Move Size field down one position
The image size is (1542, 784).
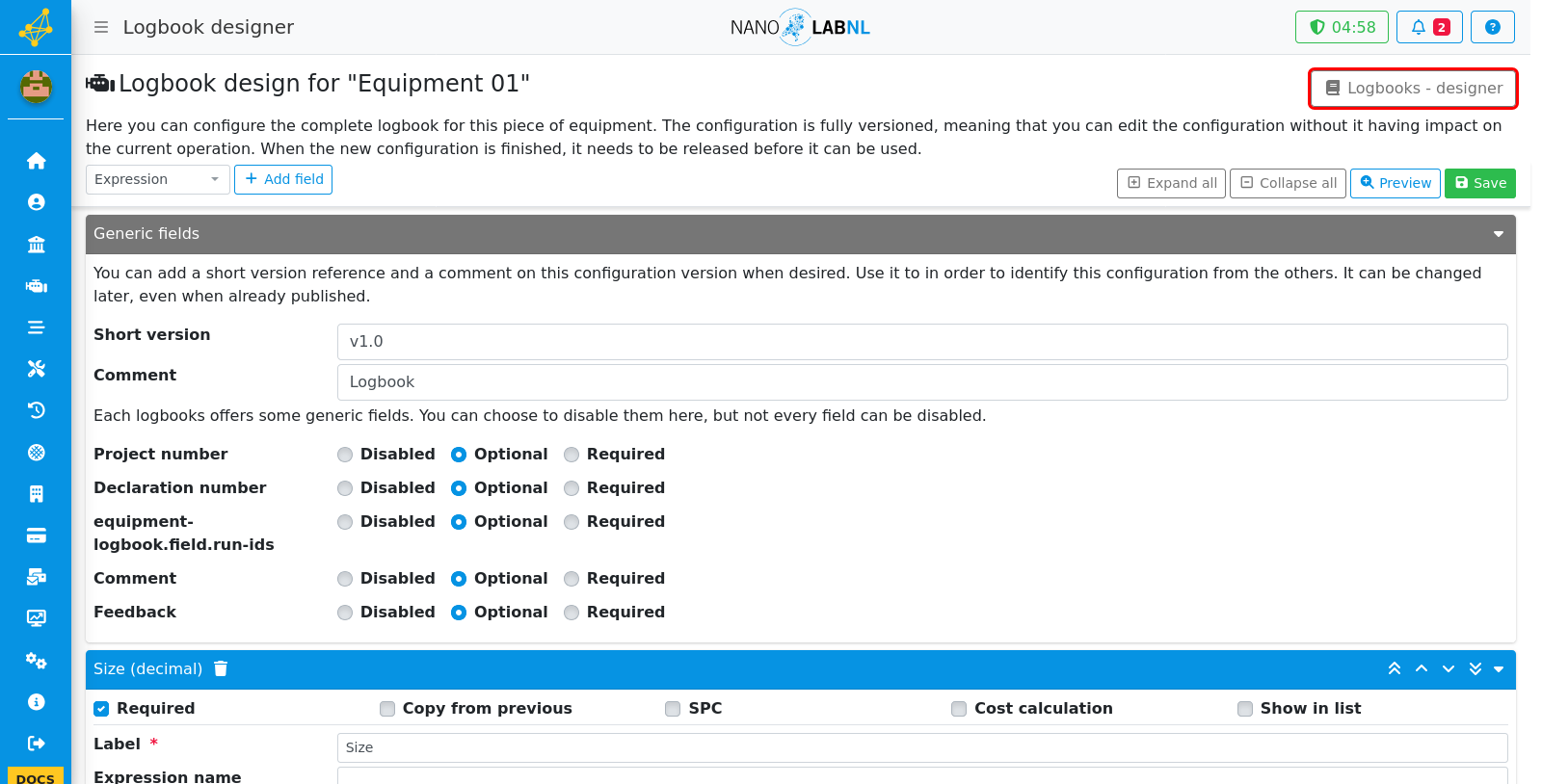point(1449,669)
